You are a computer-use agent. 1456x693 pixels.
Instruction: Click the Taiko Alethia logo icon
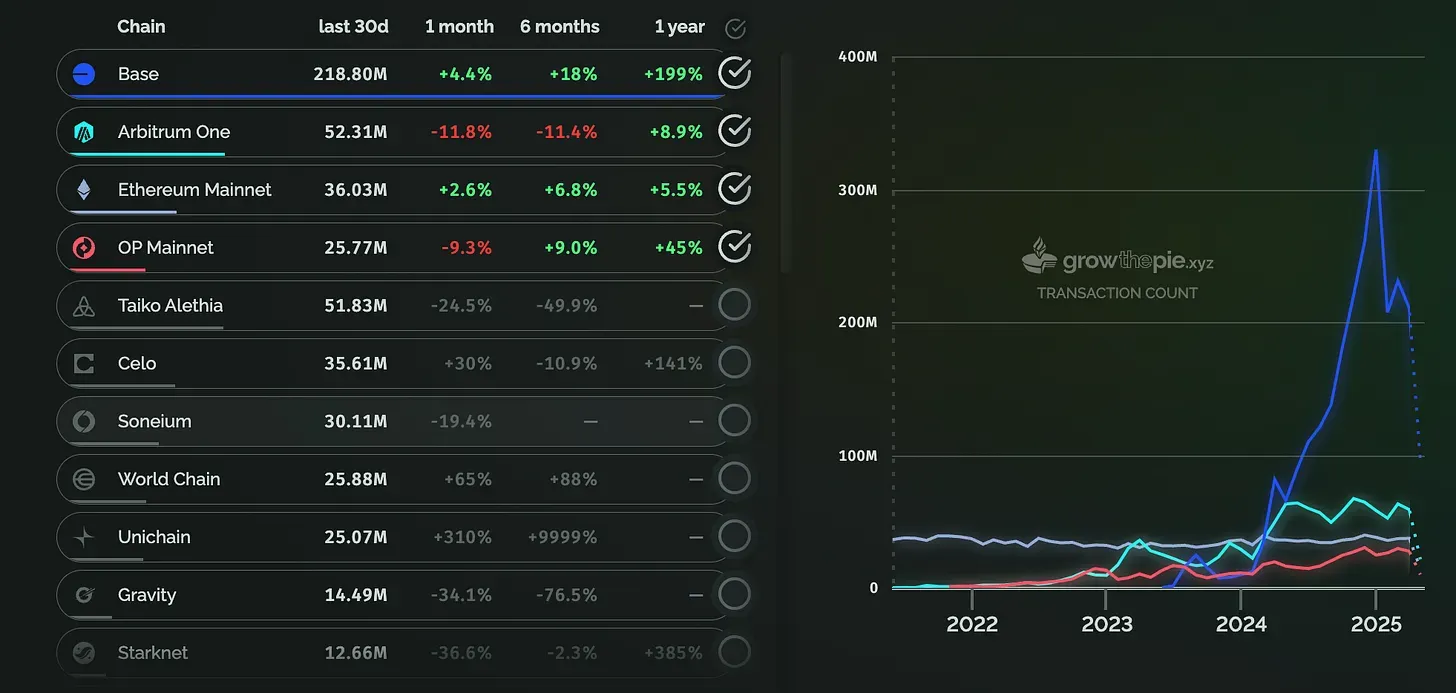click(84, 306)
